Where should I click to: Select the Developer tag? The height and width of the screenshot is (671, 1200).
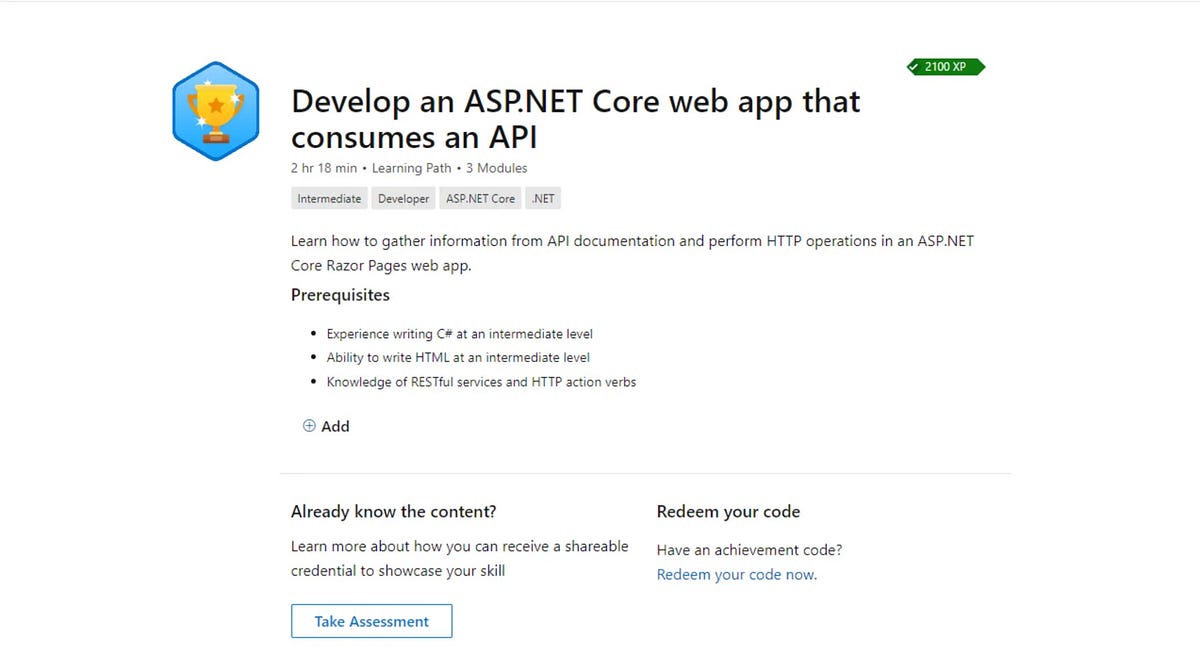tap(404, 199)
